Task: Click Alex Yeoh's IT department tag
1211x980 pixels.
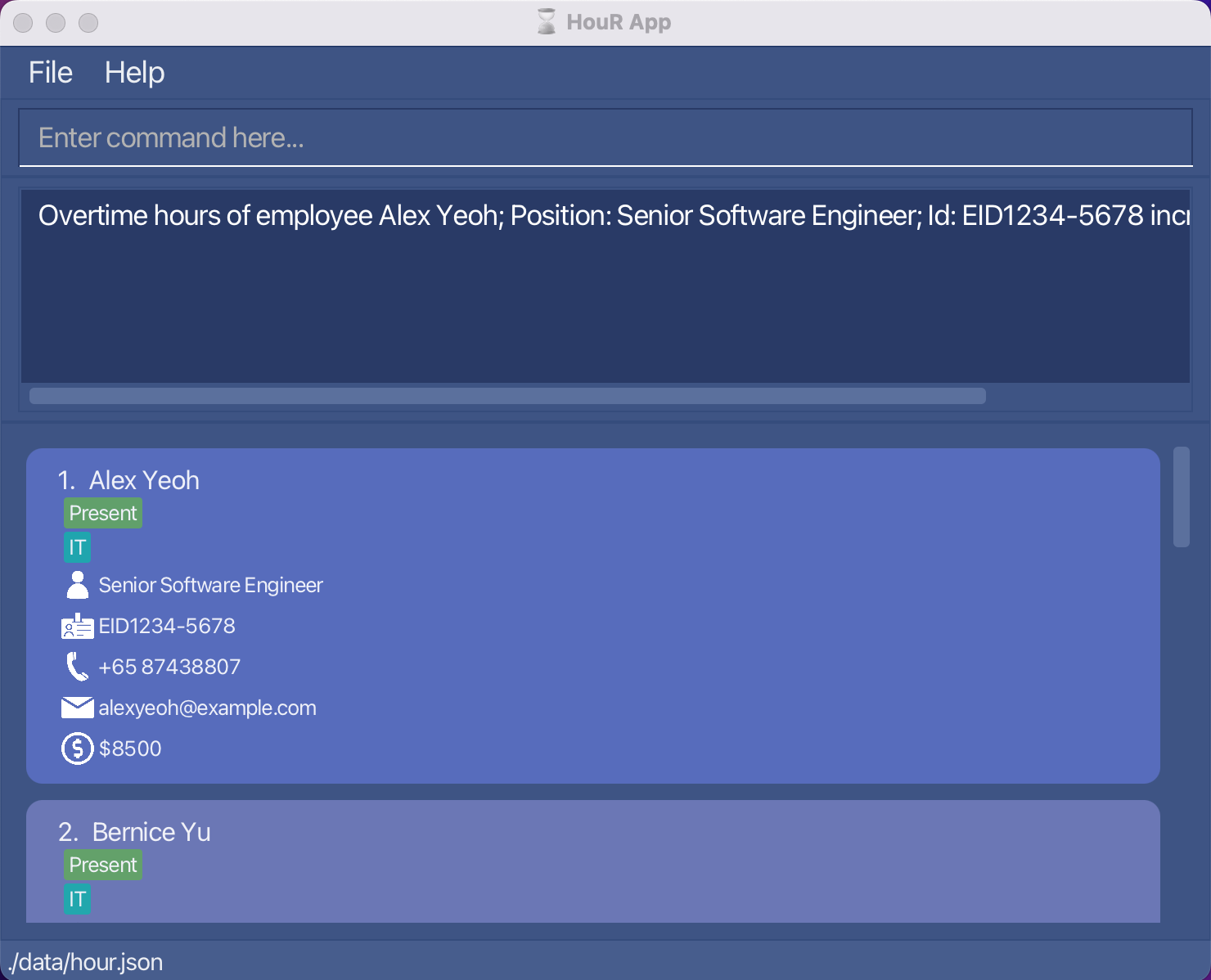Action: click(77, 547)
